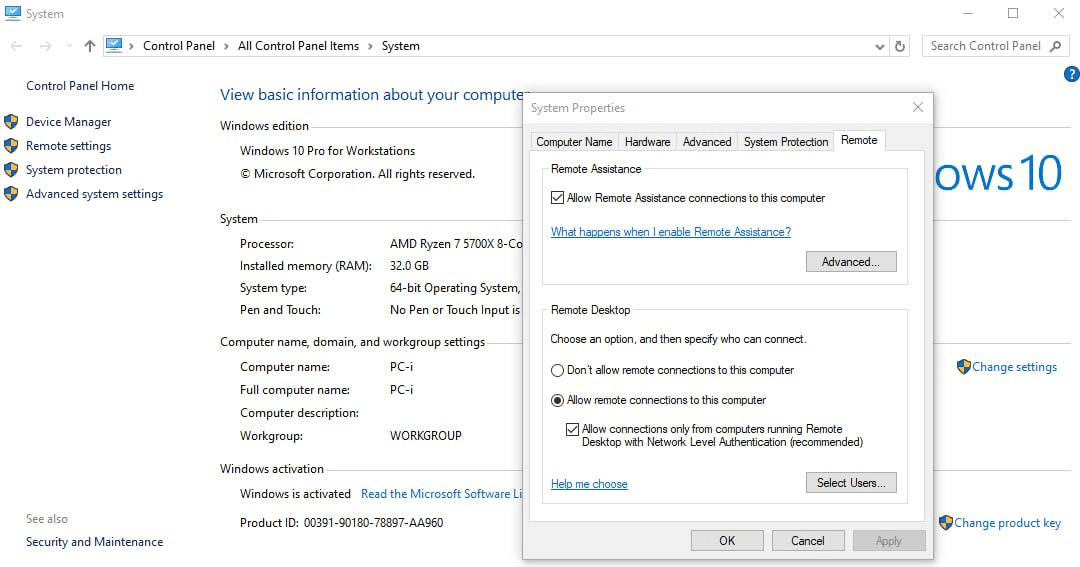The height and width of the screenshot is (567, 1080).
Task: Click the Advanced button under Remote Assistance
Action: [850, 262]
